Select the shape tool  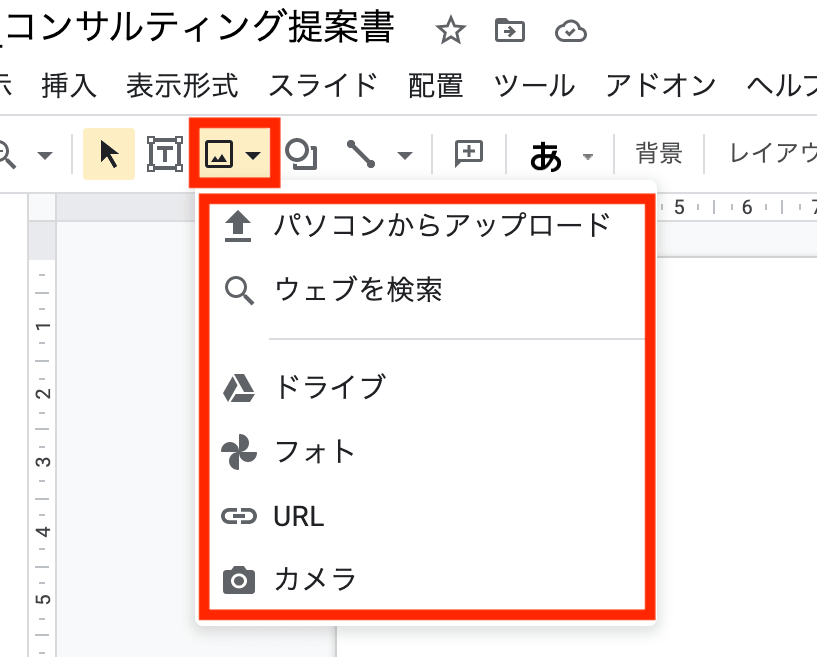301,154
